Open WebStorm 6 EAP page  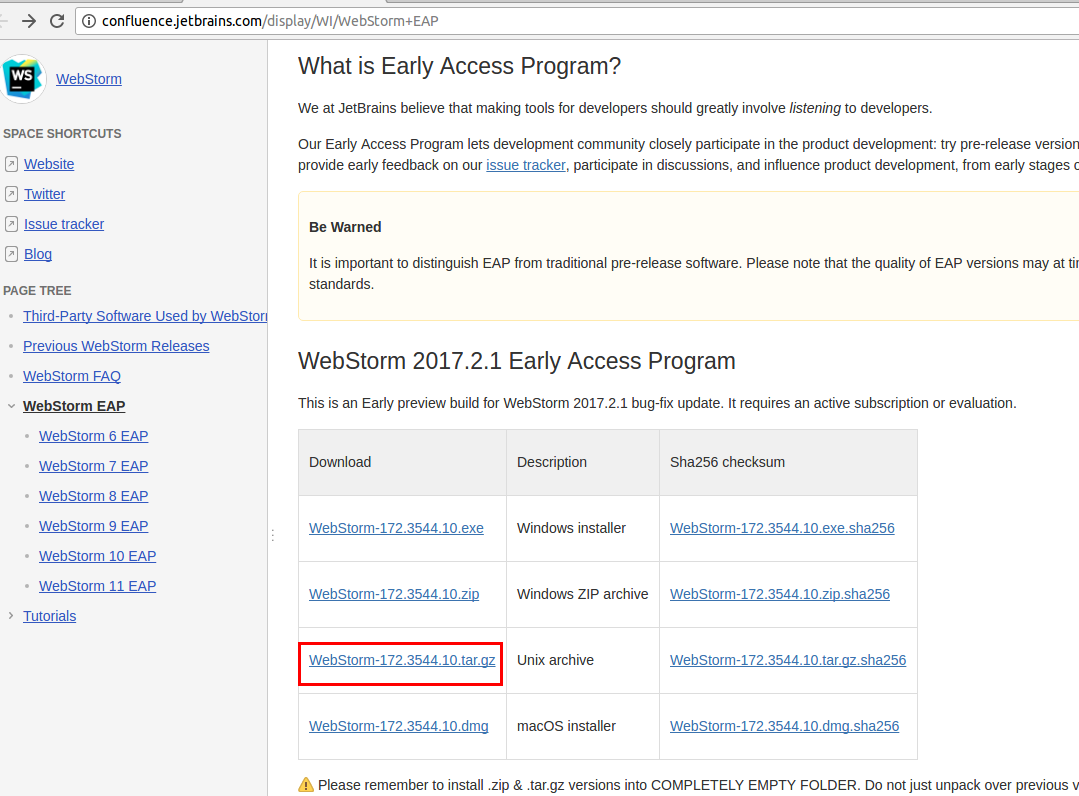coord(94,436)
